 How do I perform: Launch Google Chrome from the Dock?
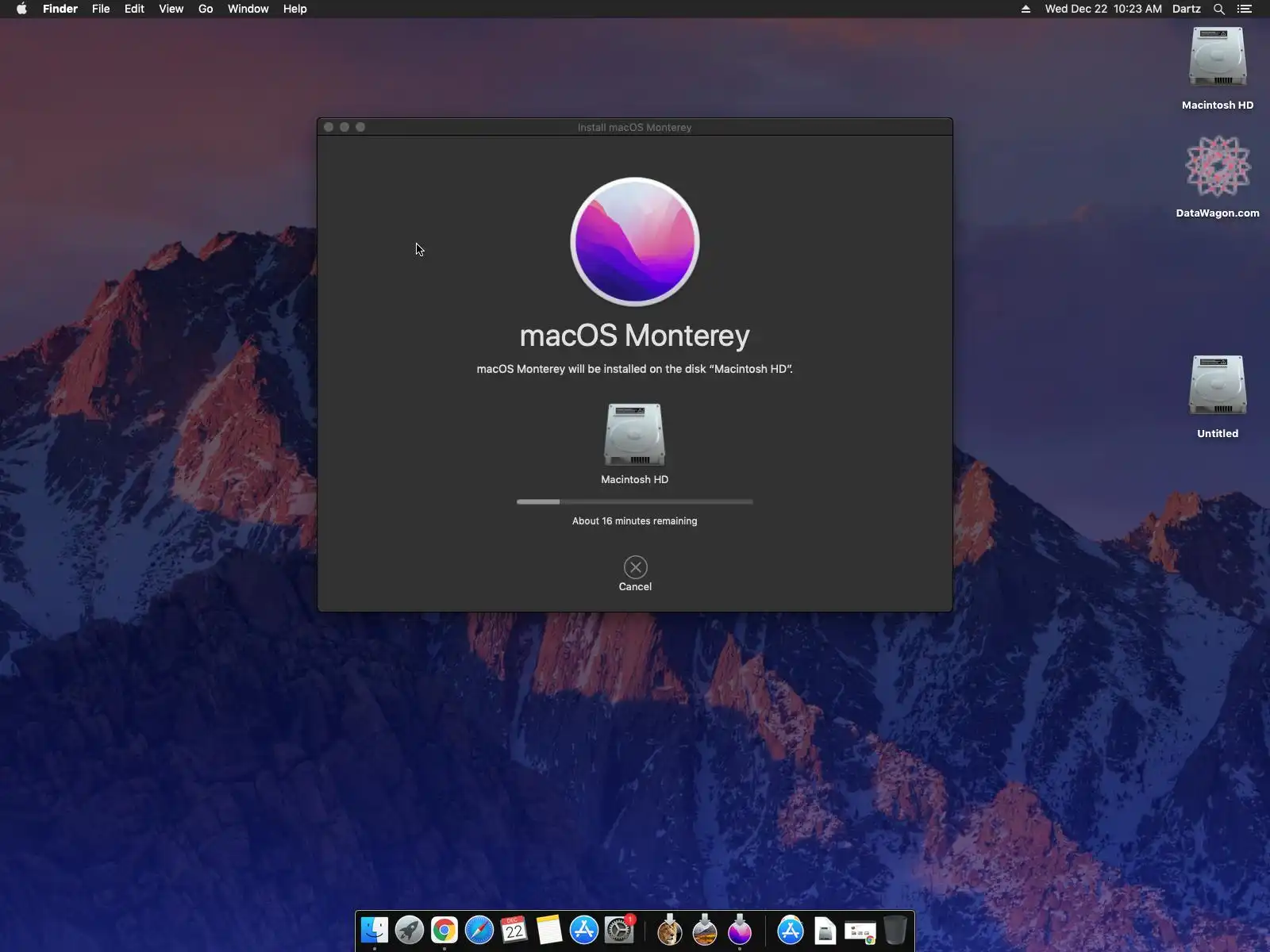tap(444, 930)
